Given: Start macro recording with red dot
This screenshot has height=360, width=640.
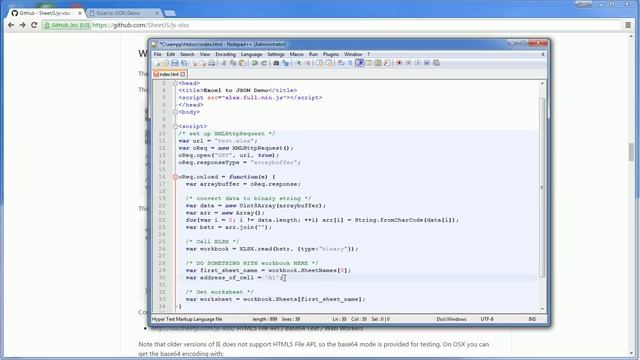Looking at the screenshot, I should point(399,63).
